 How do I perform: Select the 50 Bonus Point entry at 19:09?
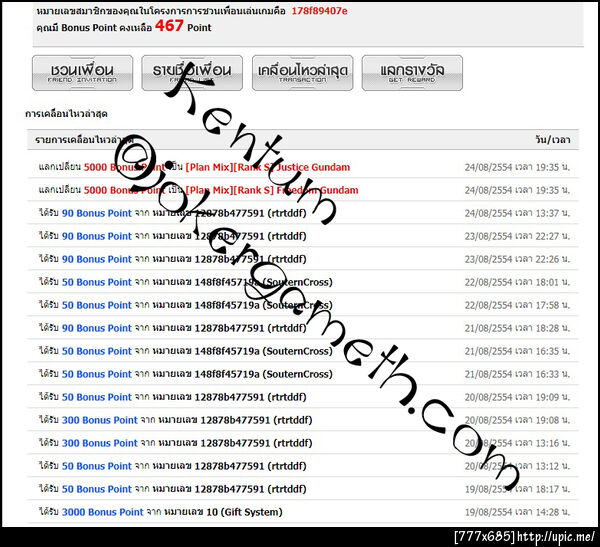click(303, 397)
